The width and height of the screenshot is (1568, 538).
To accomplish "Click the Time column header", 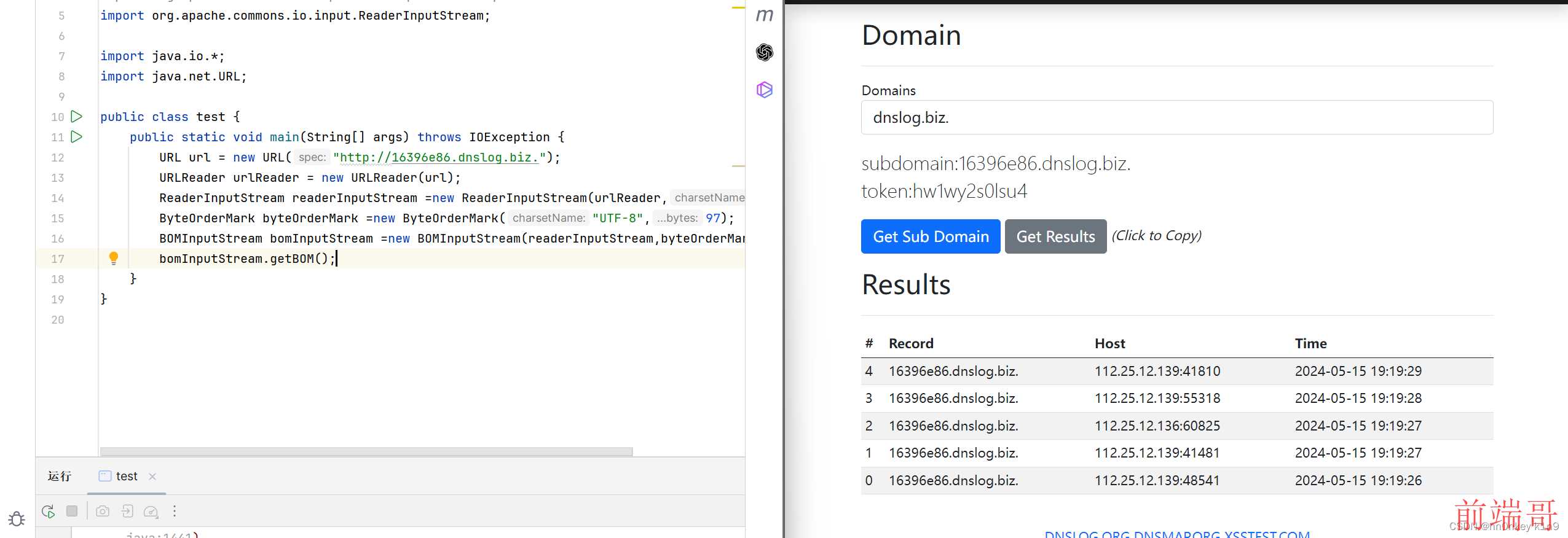I will coord(1310,343).
